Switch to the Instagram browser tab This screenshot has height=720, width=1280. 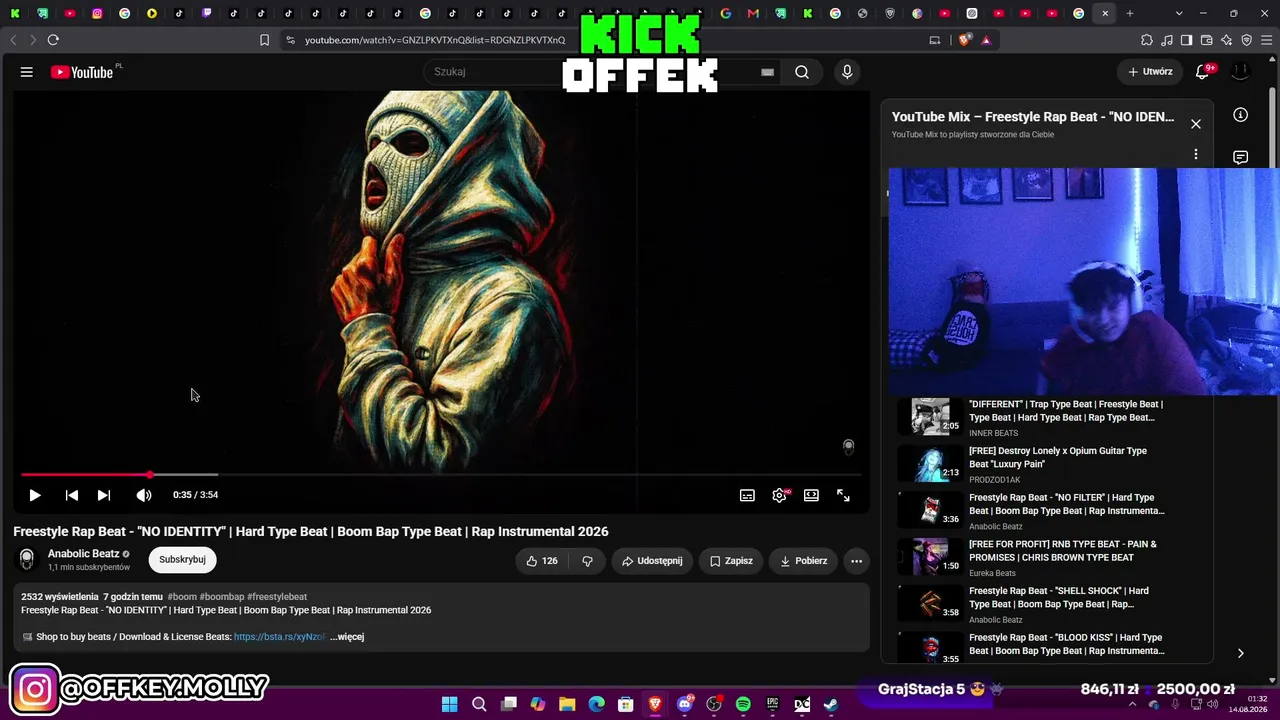pos(97,13)
